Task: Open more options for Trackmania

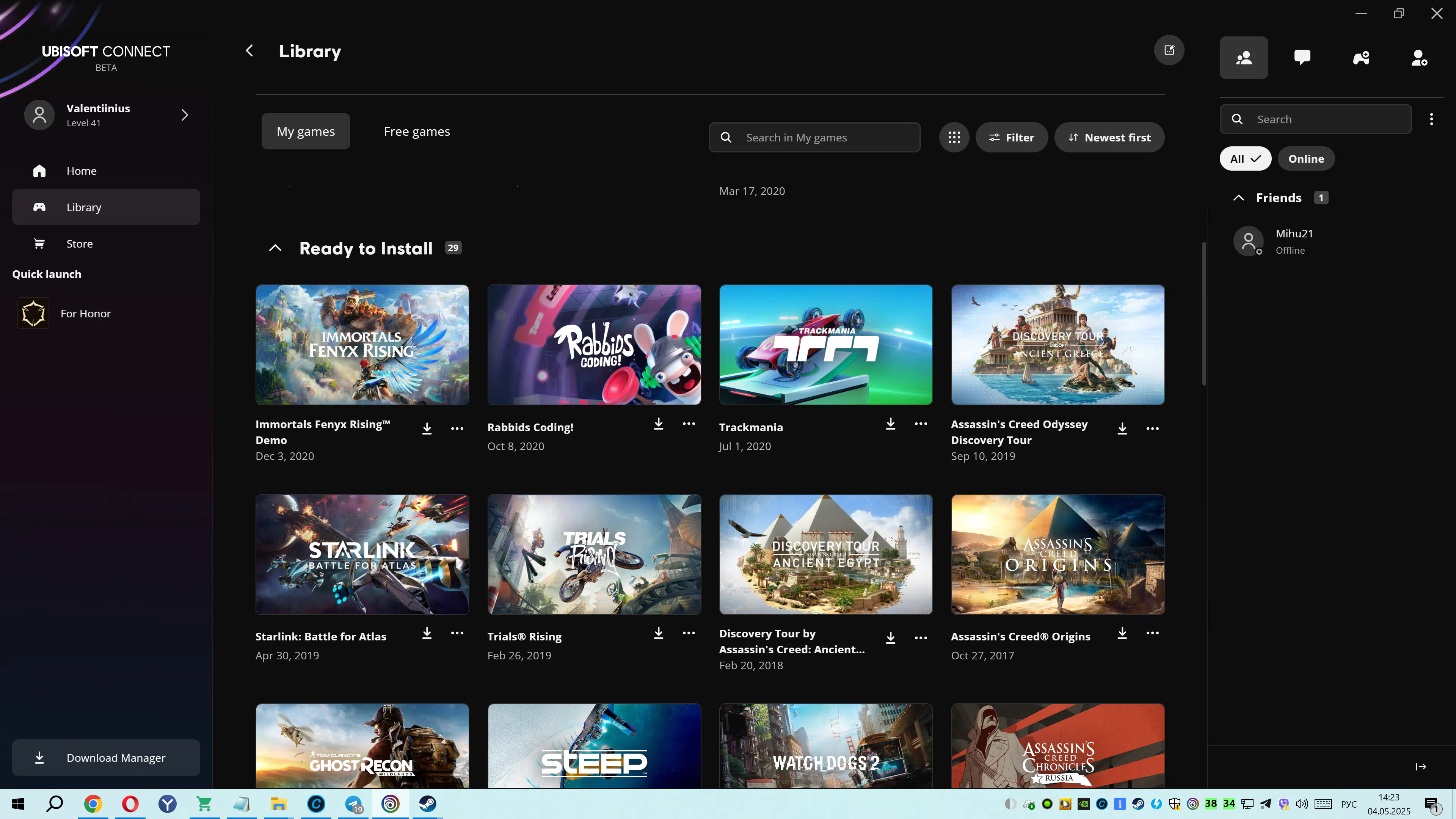Action: [x=921, y=424]
